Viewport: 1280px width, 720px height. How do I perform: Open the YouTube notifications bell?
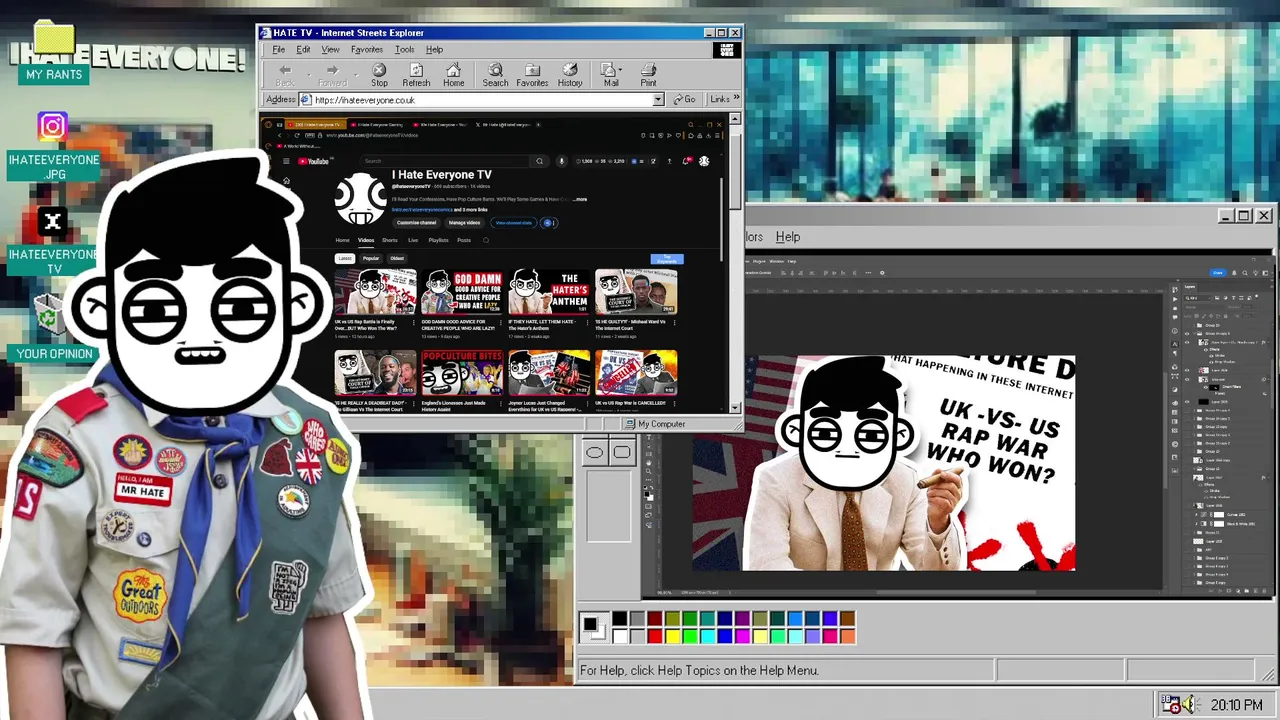(x=685, y=161)
